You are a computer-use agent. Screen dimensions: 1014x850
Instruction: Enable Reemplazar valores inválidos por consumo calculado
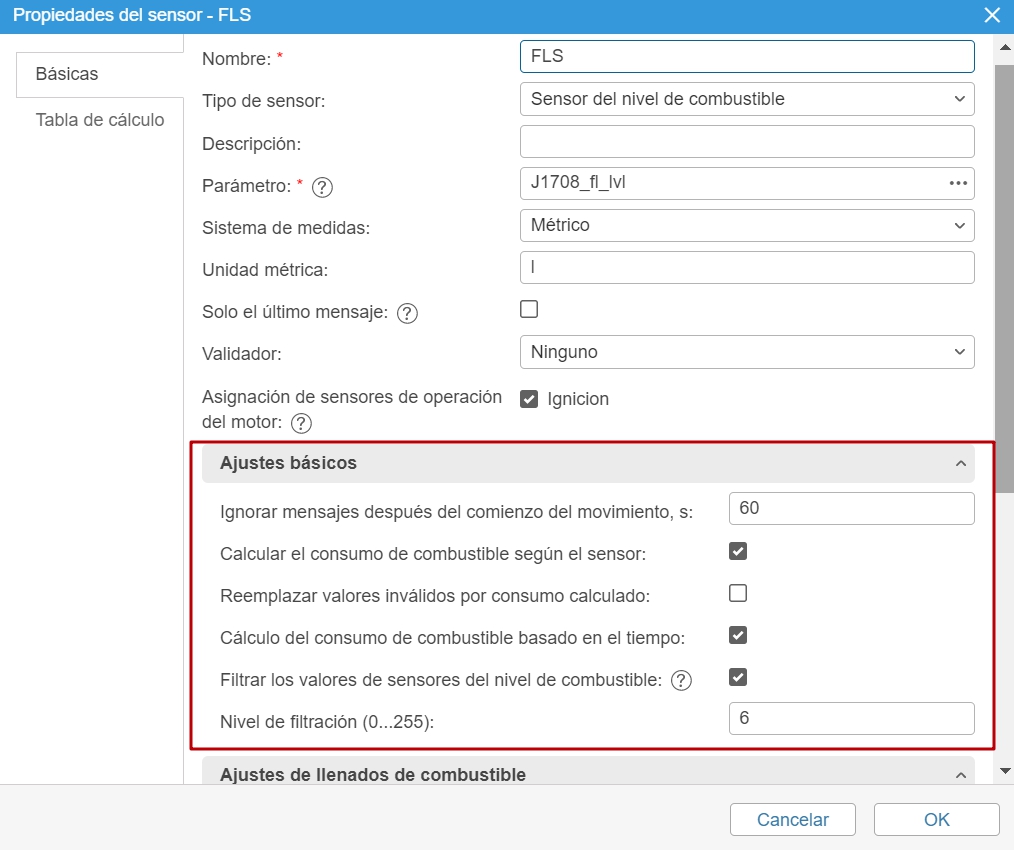(737, 592)
